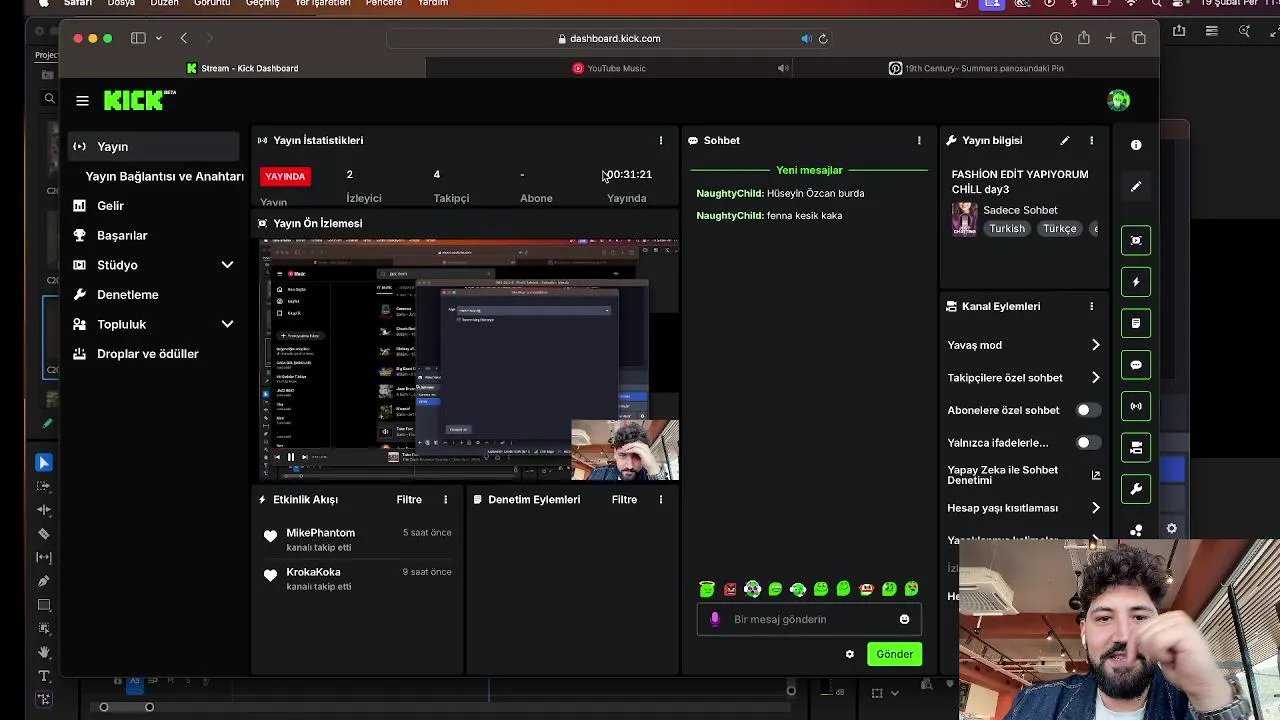1280x720 pixels.
Task: Go back in Safari
Action: (184, 38)
